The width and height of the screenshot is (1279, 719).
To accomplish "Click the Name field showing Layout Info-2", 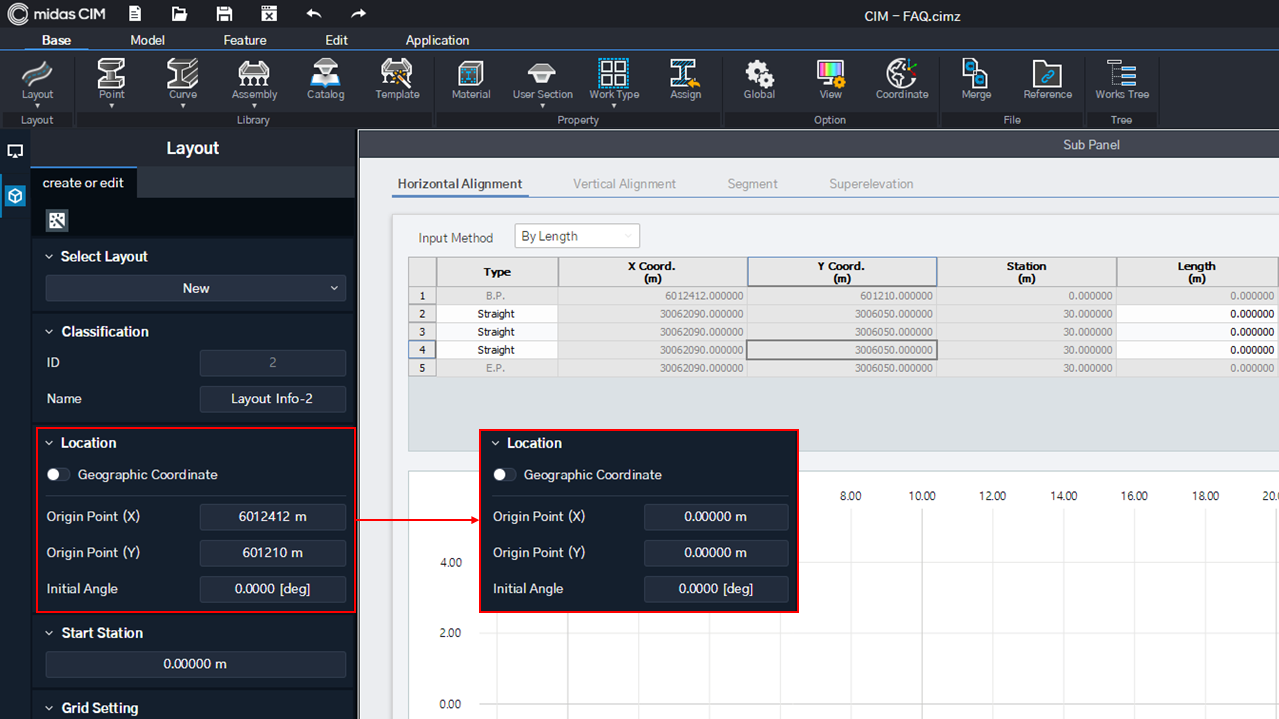I will pos(272,398).
